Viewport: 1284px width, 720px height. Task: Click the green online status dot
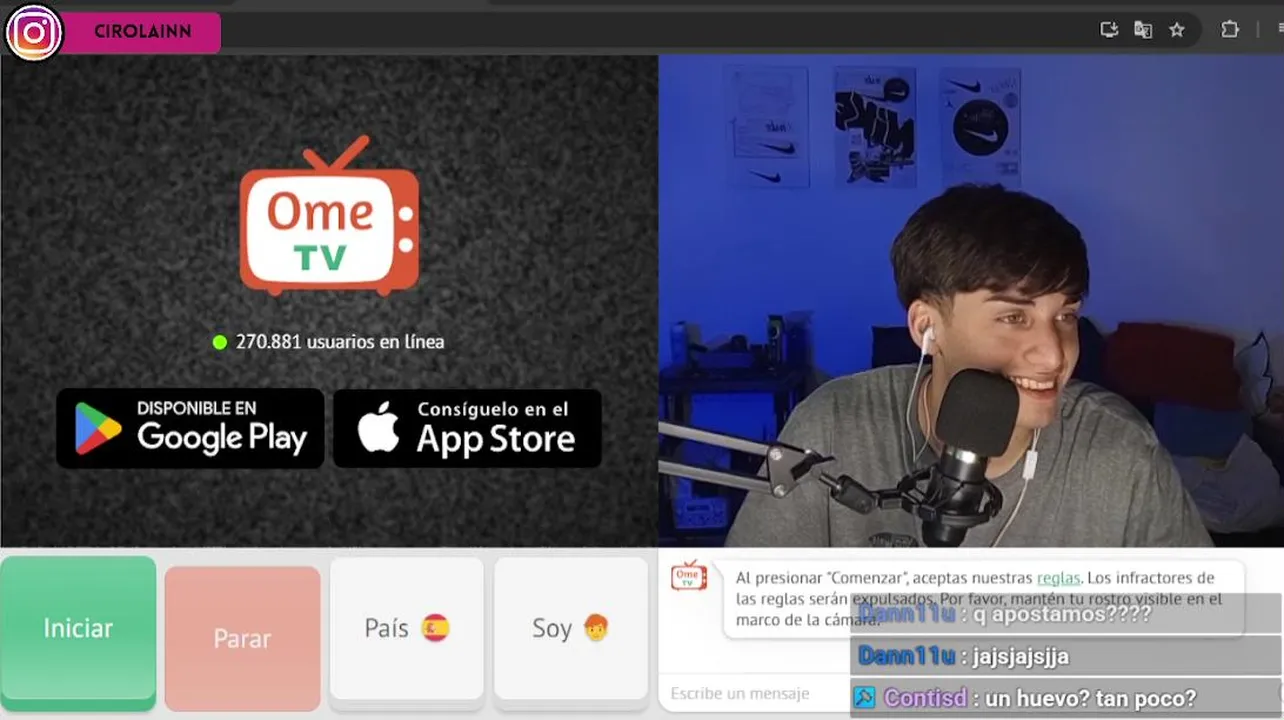[220, 342]
